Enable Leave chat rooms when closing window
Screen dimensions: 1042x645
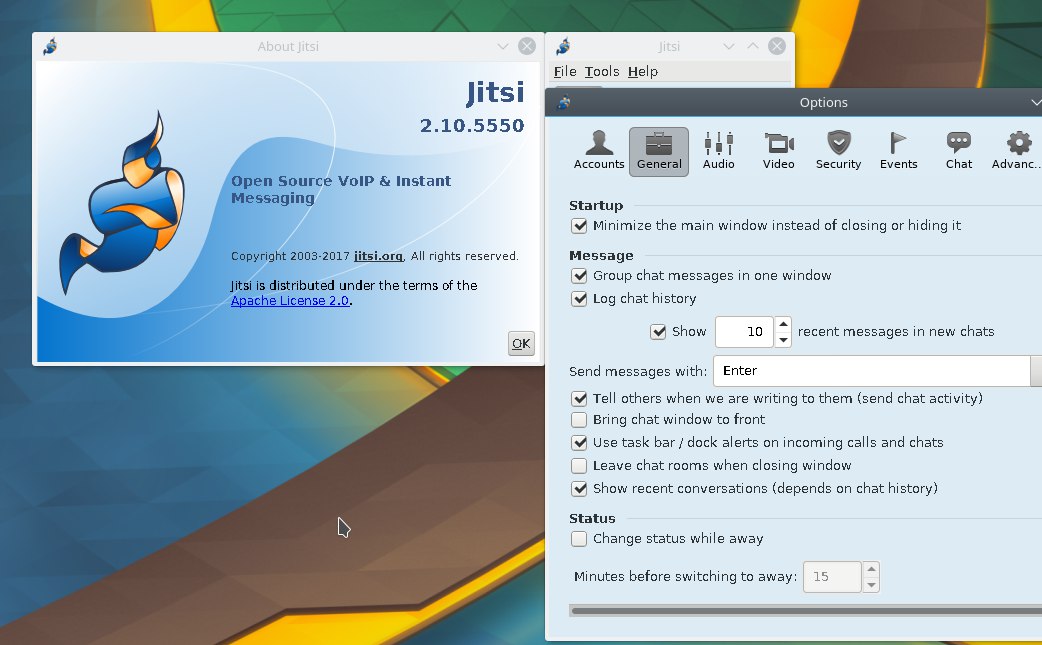tap(579, 466)
